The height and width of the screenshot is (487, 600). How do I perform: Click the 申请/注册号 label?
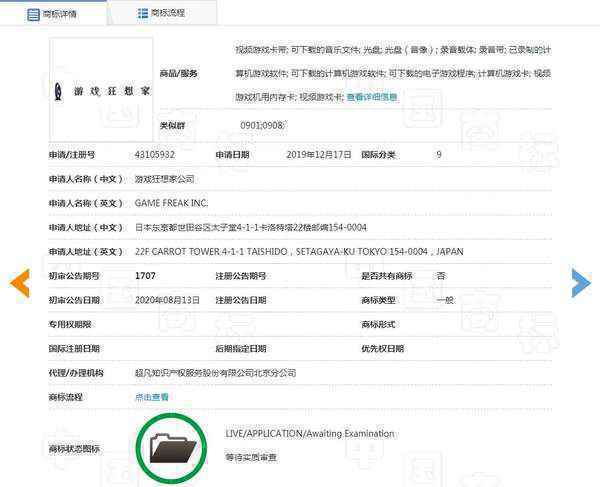[x=72, y=155]
